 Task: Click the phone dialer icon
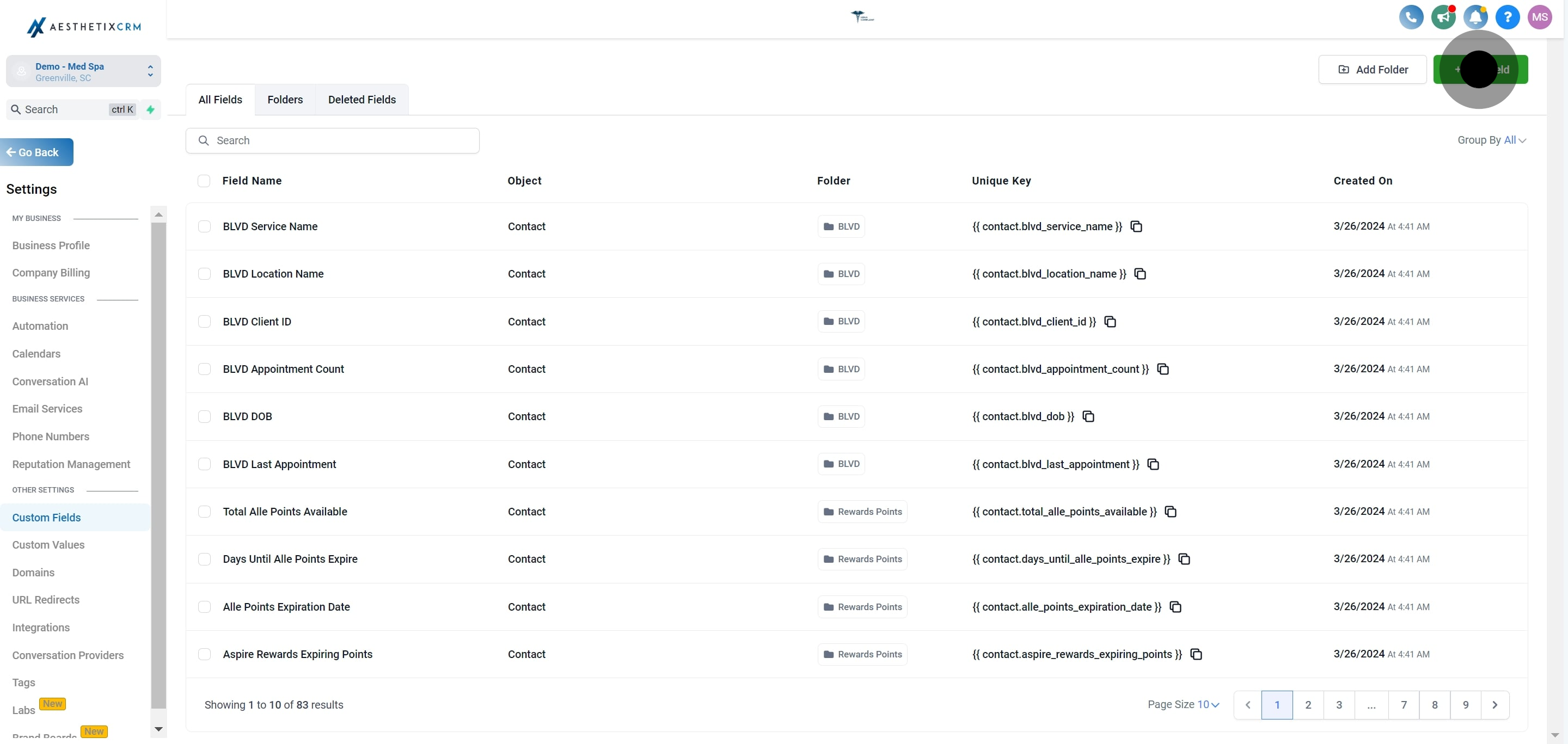pyautogui.click(x=1411, y=17)
